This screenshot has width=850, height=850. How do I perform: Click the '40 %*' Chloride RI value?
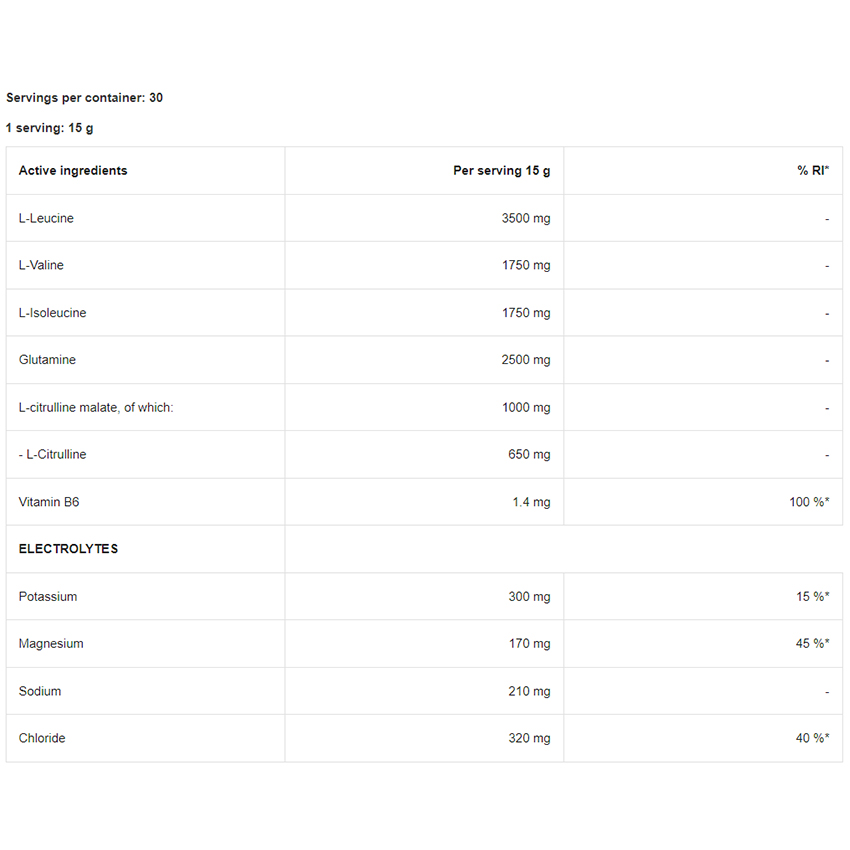[812, 739]
